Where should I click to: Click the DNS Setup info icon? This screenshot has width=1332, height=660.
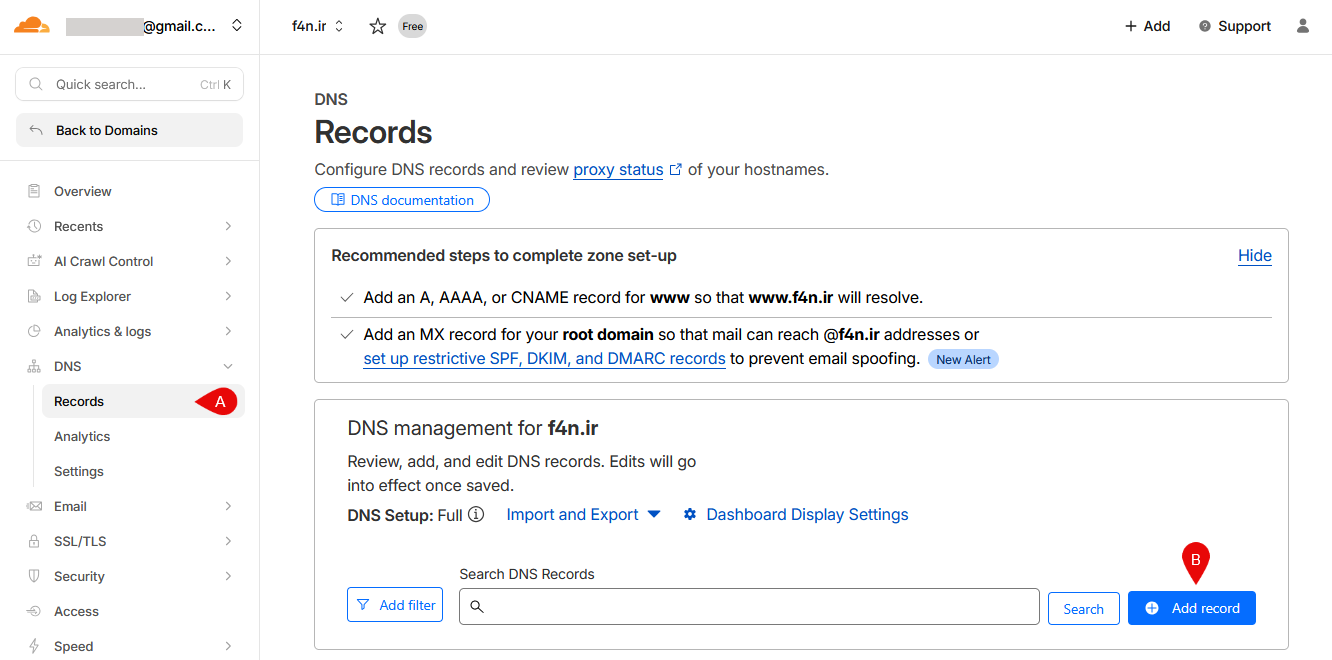tap(476, 515)
